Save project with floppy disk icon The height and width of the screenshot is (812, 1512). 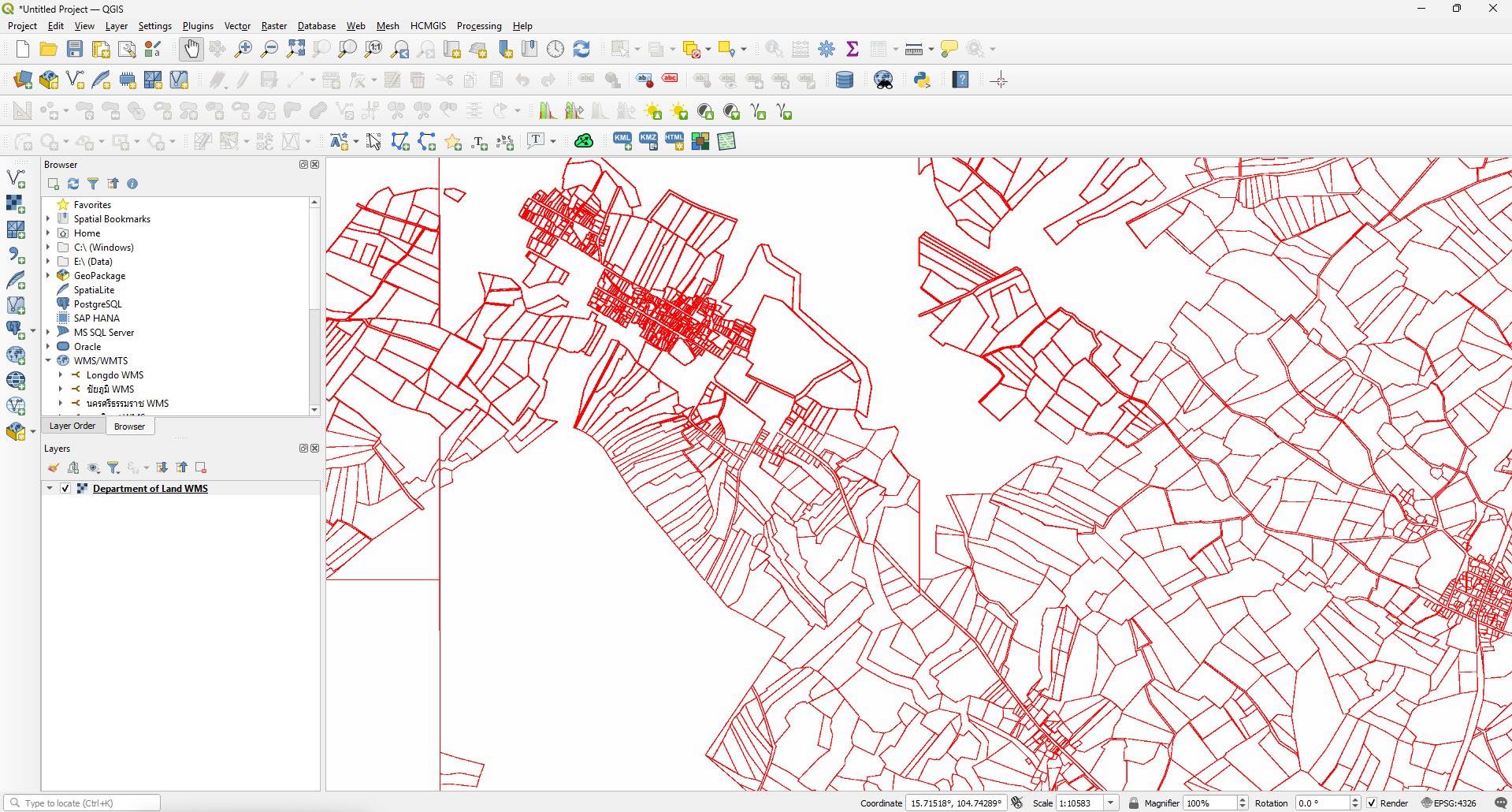74,49
